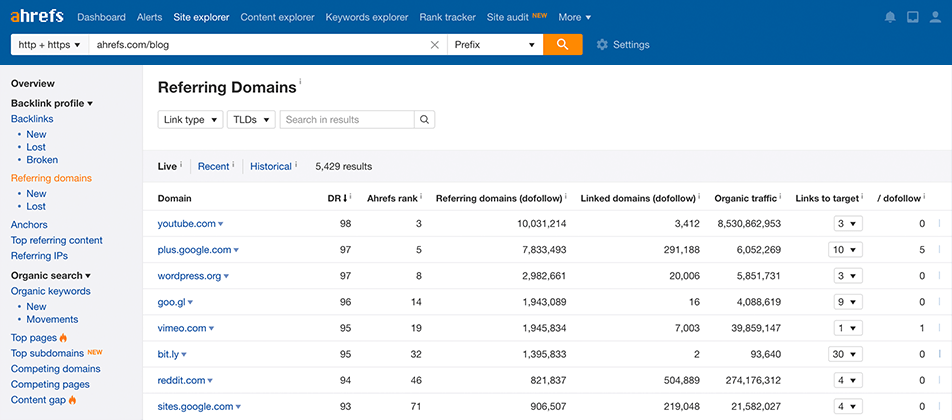The height and width of the screenshot is (420, 952).
Task: Click the ahrefs logo
Action: pos(37,17)
